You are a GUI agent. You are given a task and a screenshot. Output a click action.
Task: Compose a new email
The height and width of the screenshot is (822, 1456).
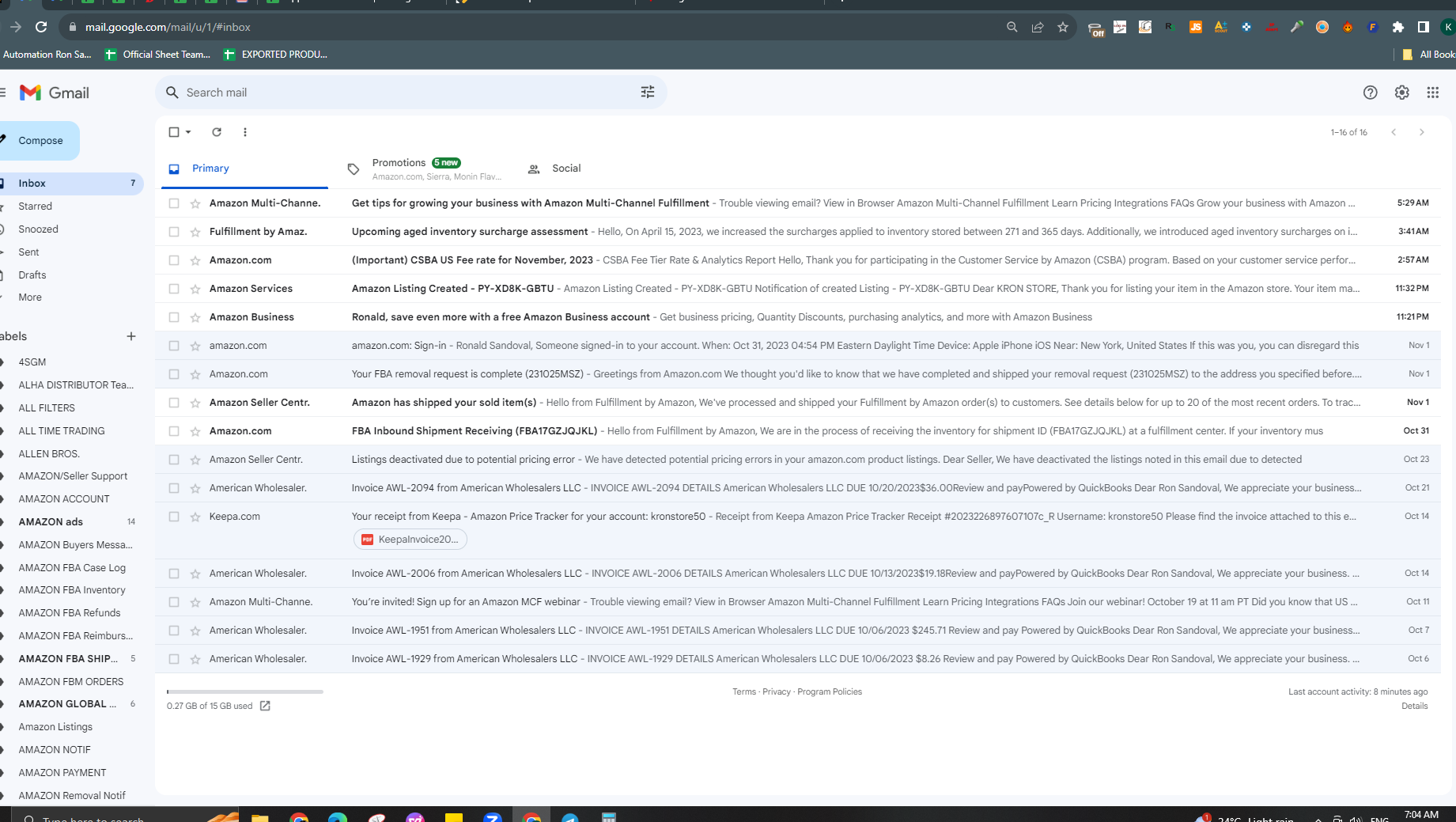pos(40,141)
